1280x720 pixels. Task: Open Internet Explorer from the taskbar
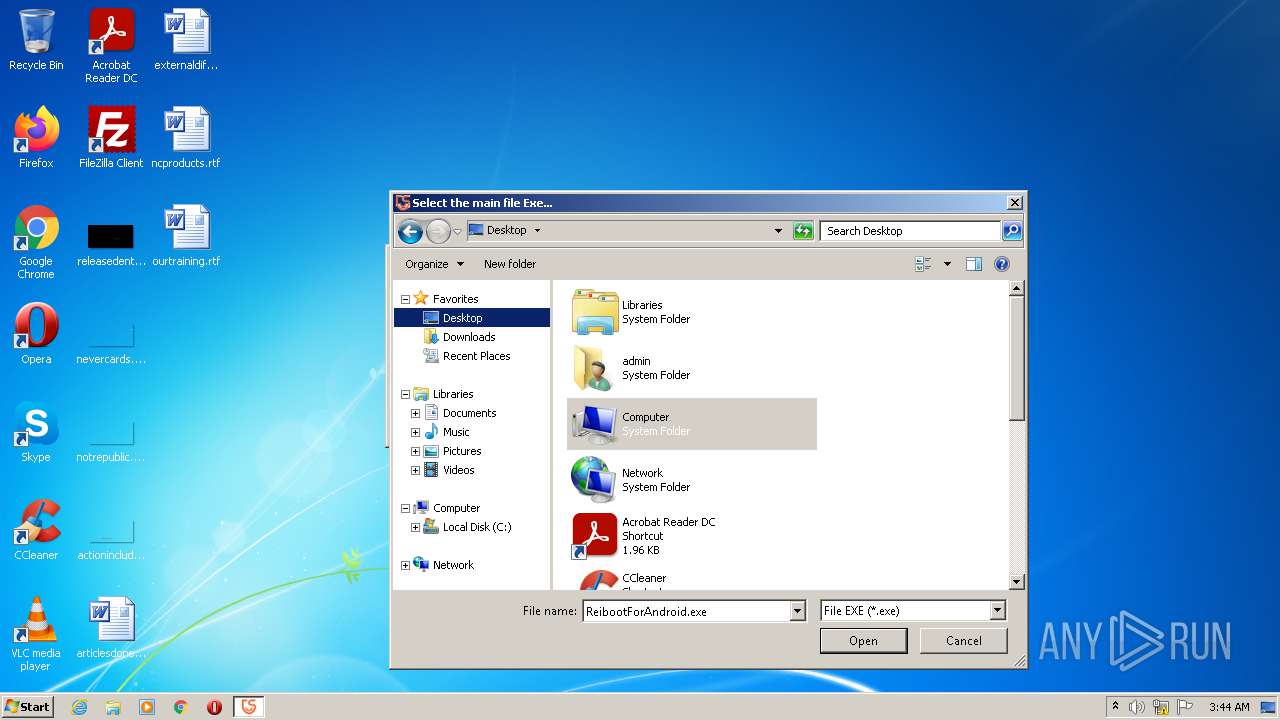pos(79,707)
